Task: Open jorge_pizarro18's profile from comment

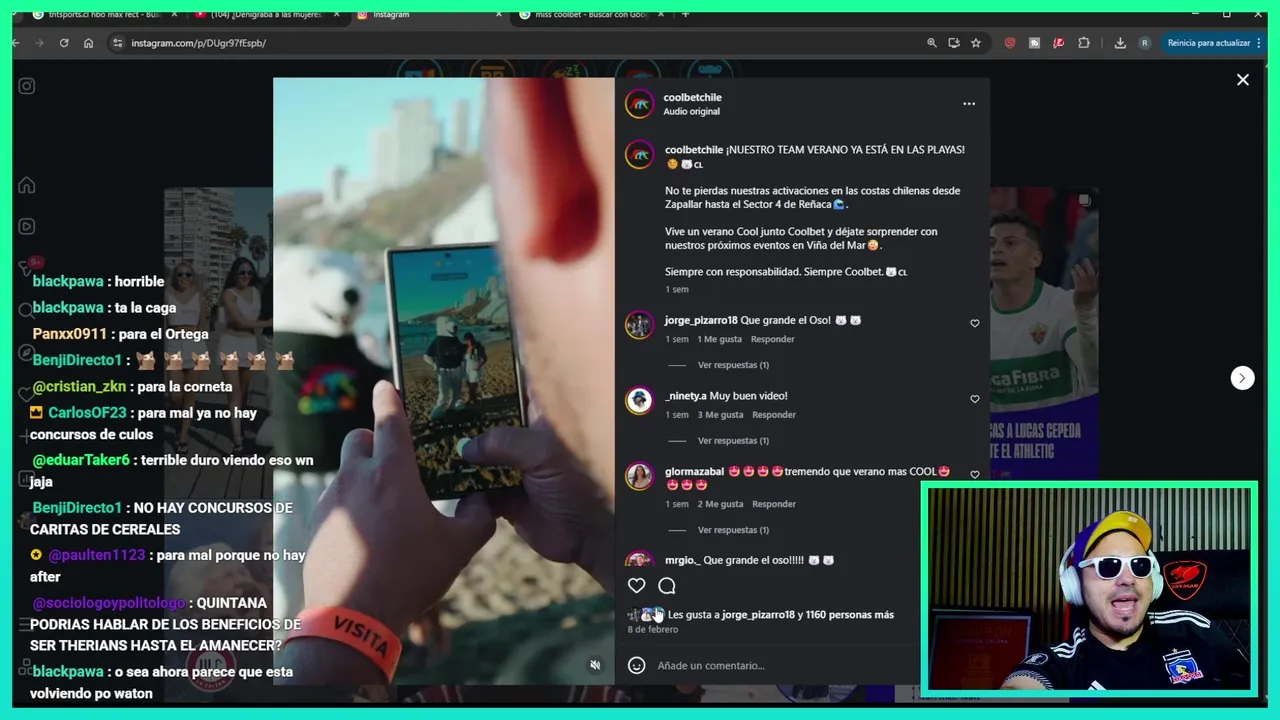Action: tap(701, 320)
